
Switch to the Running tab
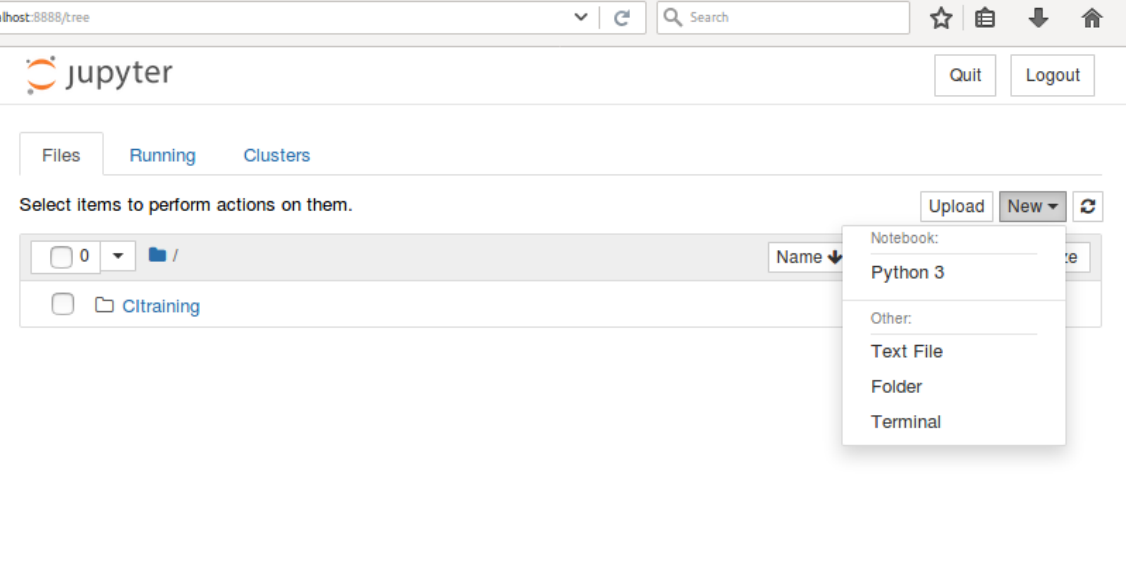coord(162,155)
